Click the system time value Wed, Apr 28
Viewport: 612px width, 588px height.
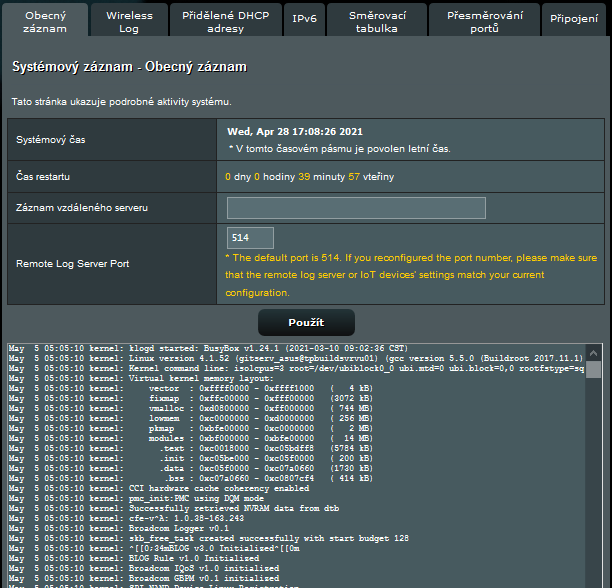point(295,131)
